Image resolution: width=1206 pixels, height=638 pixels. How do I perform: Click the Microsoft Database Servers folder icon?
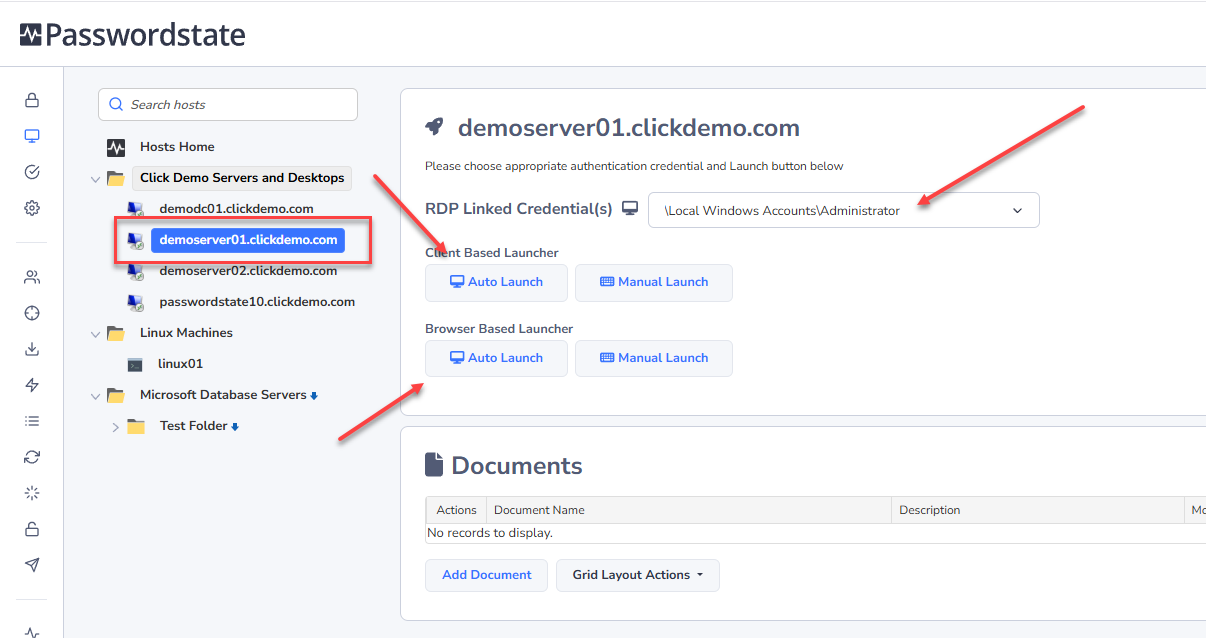point(116,395)
